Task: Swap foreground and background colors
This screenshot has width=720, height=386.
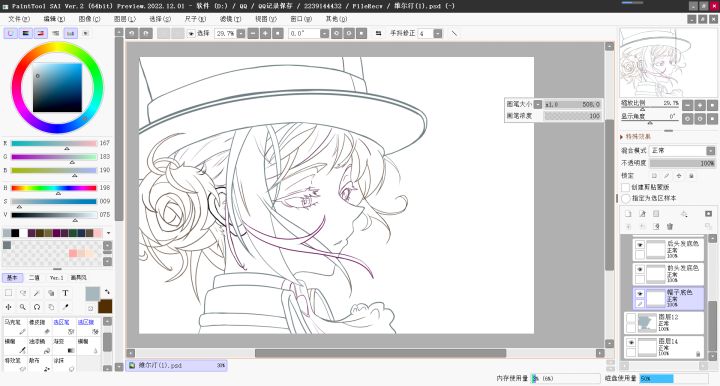Action: click(x=107, y=291)
